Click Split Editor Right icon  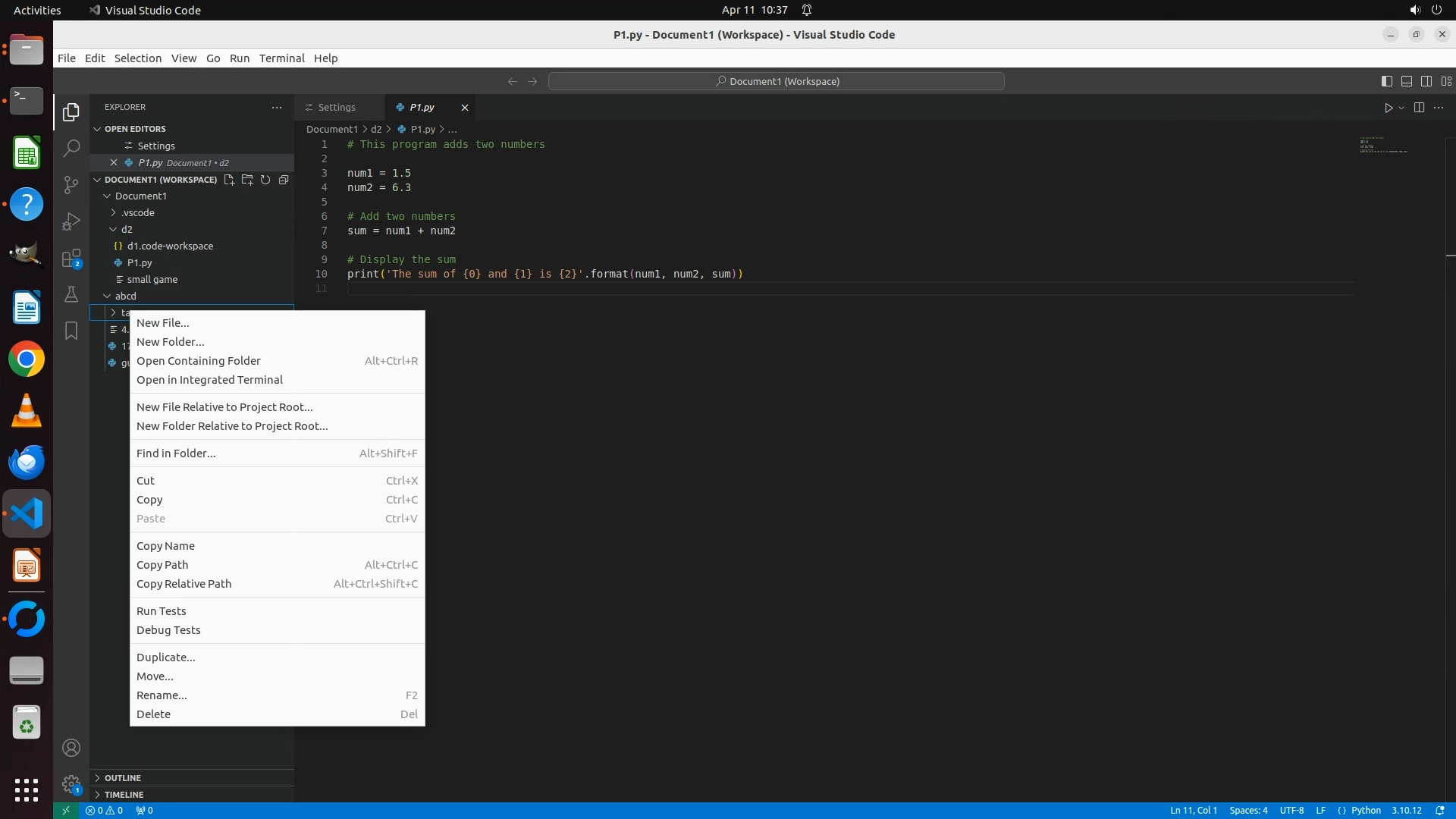coord(1419,108)
